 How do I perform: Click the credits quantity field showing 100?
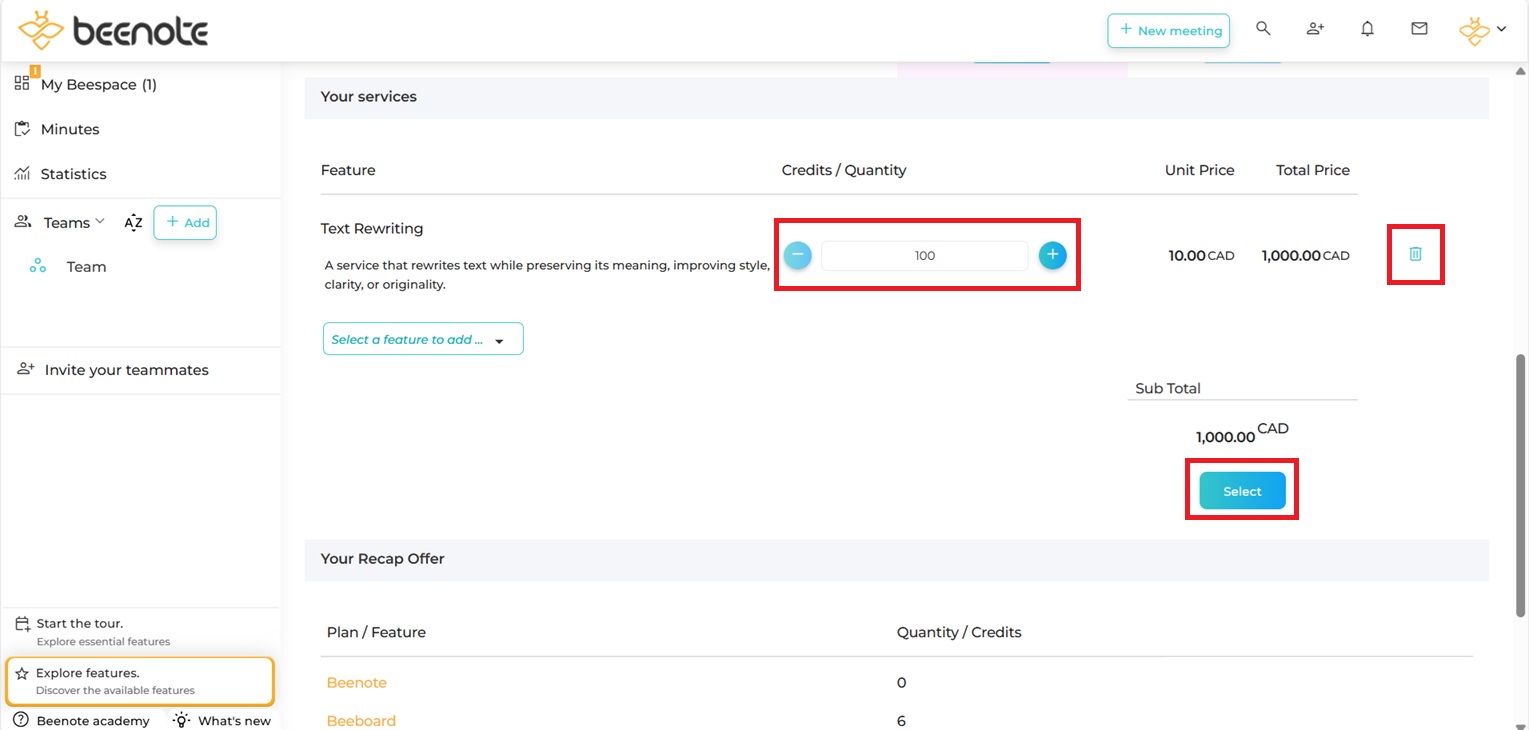click(924, 255)
